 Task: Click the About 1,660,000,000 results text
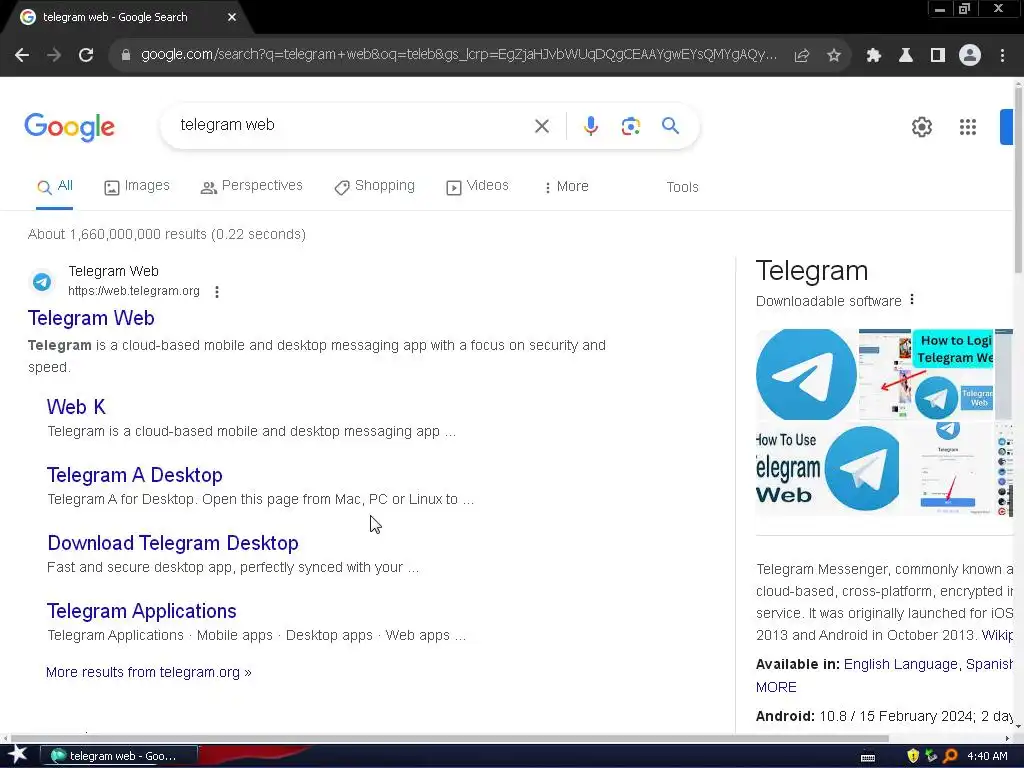click(167, 234)
